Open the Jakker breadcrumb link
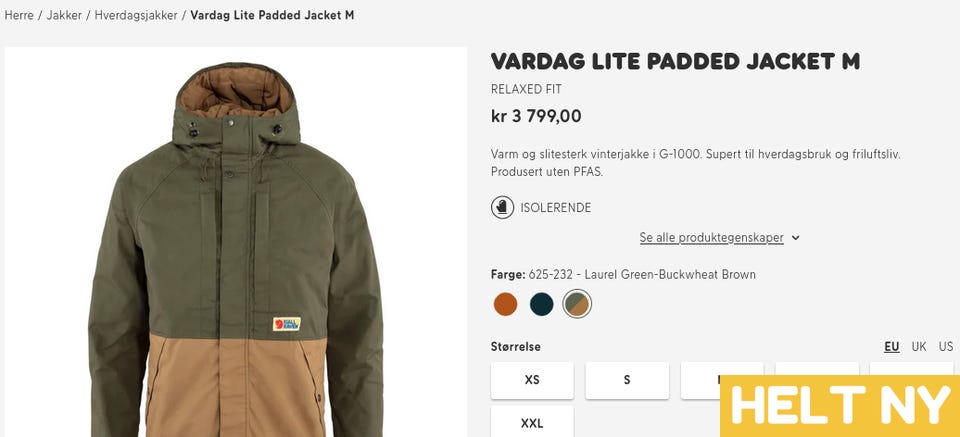Image resolution: width=960 pixels, height=437 pixels. [64, 15]
